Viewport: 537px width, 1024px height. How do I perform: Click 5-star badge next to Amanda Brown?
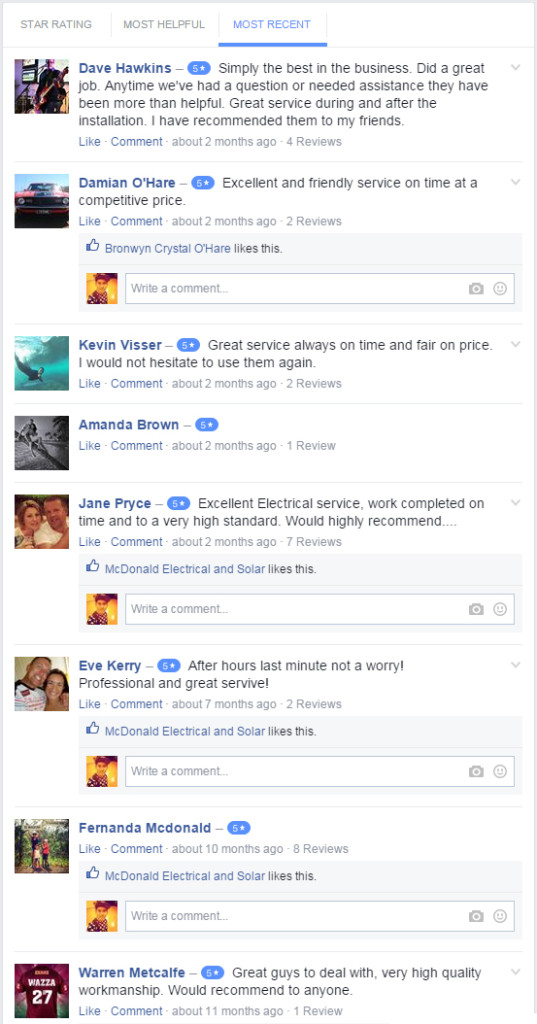pos(206,424)
